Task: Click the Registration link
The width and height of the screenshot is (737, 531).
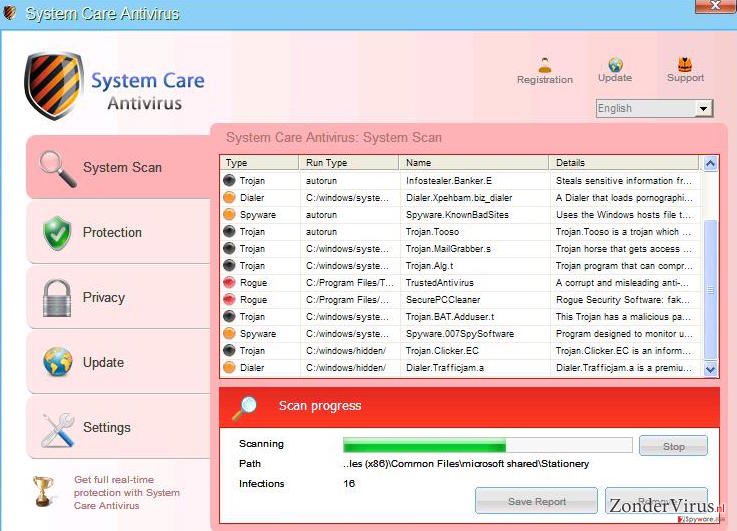Action: 545,80
